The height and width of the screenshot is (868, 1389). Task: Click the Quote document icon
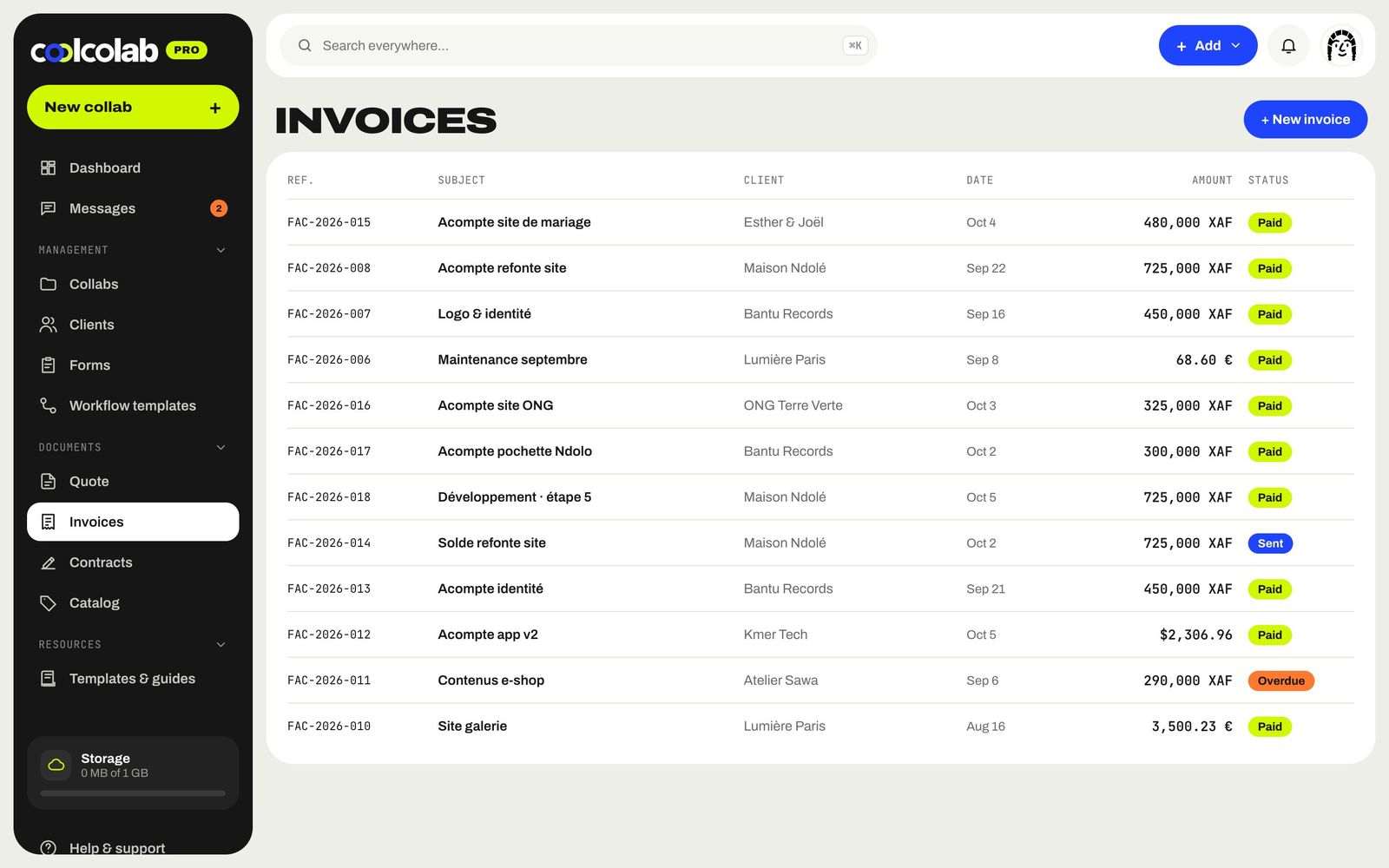point(49,482)
